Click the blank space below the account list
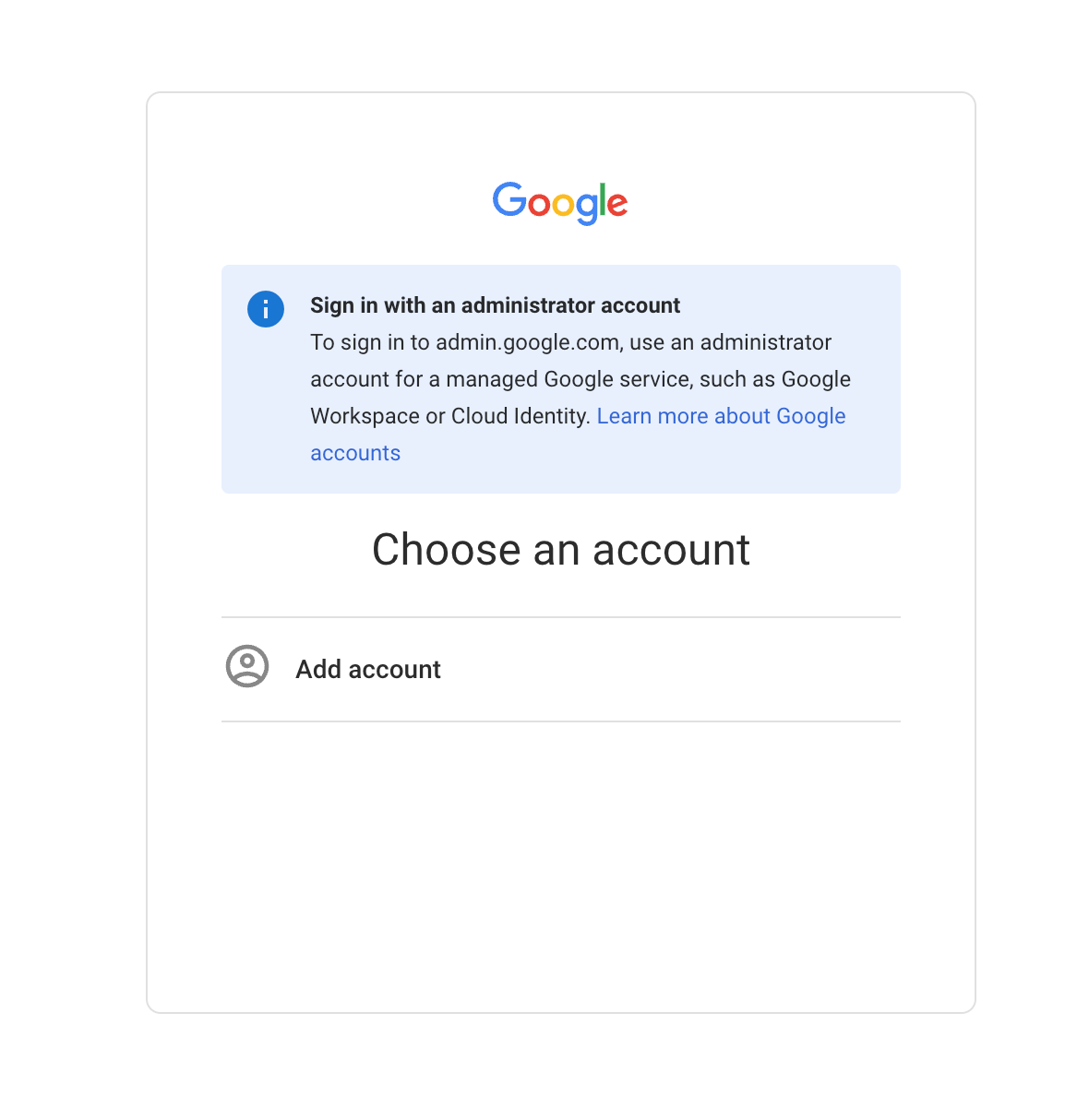 point(560,858)
